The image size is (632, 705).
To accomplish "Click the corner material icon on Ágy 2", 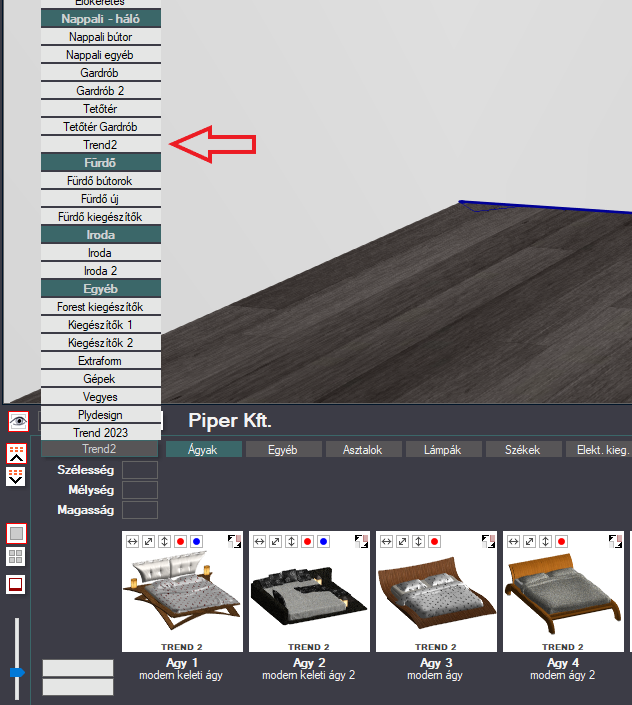I will [x=361, y=541].
